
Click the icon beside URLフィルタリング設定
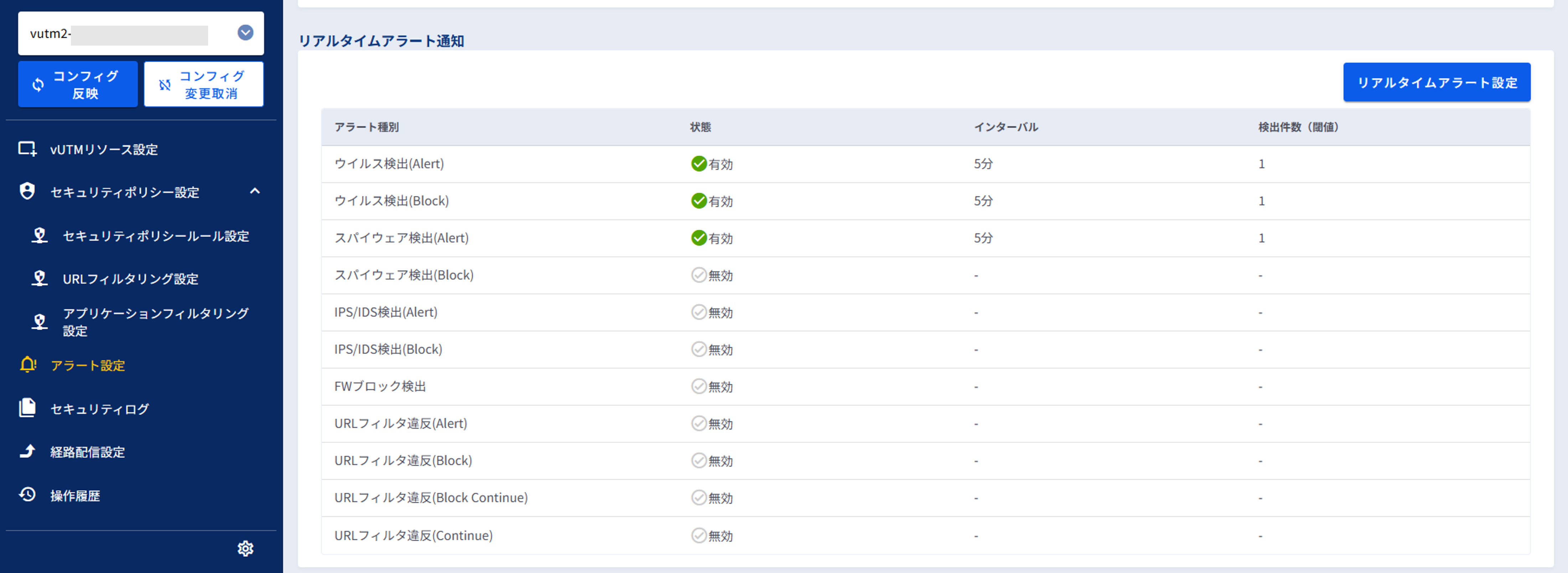point(40,278)
